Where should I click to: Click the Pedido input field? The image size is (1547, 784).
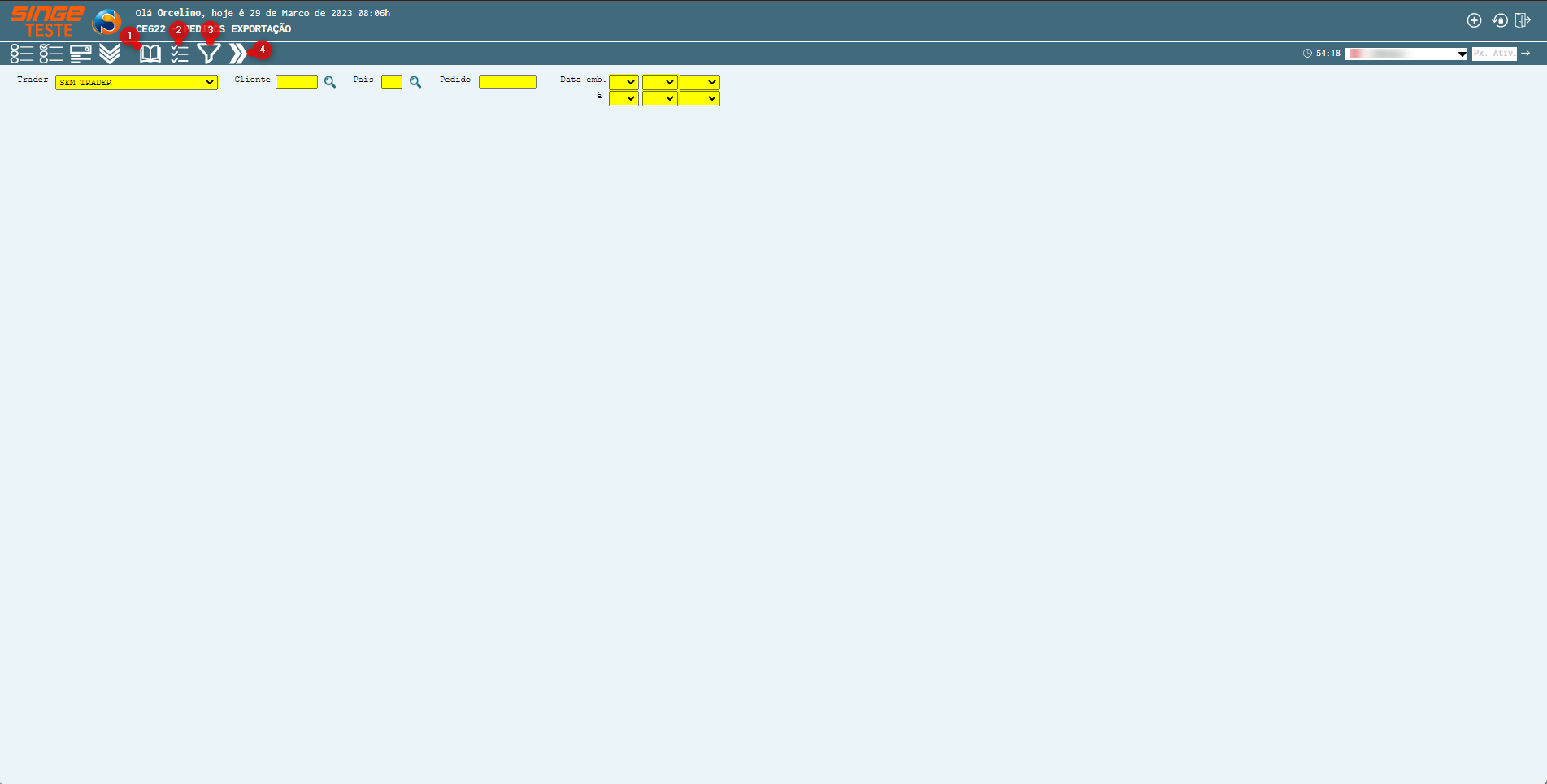coord(507,81)
